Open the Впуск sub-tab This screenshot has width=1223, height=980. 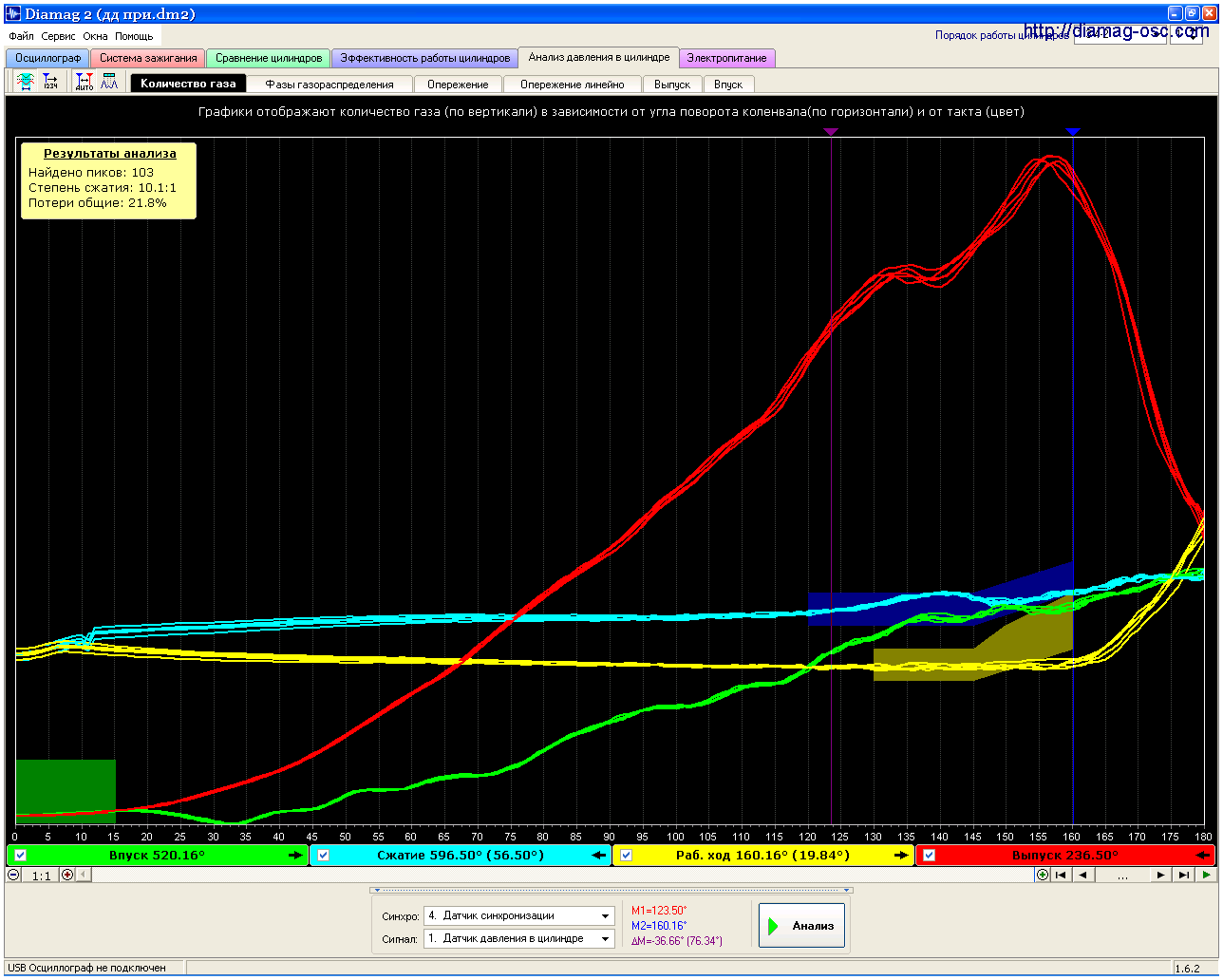(728, 85)
